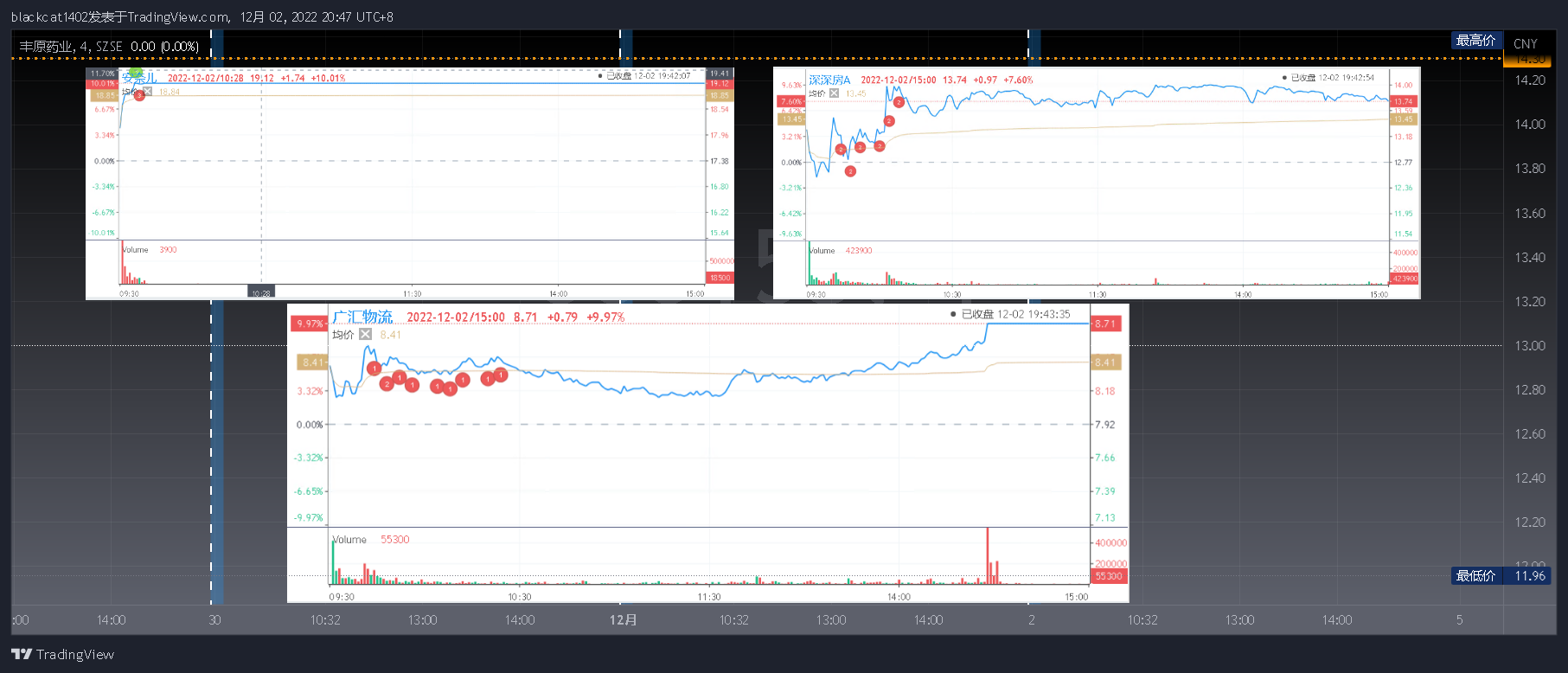
Task: Click the tallest red volume bar in 广汇物流 chart
Action: (988, 554)
